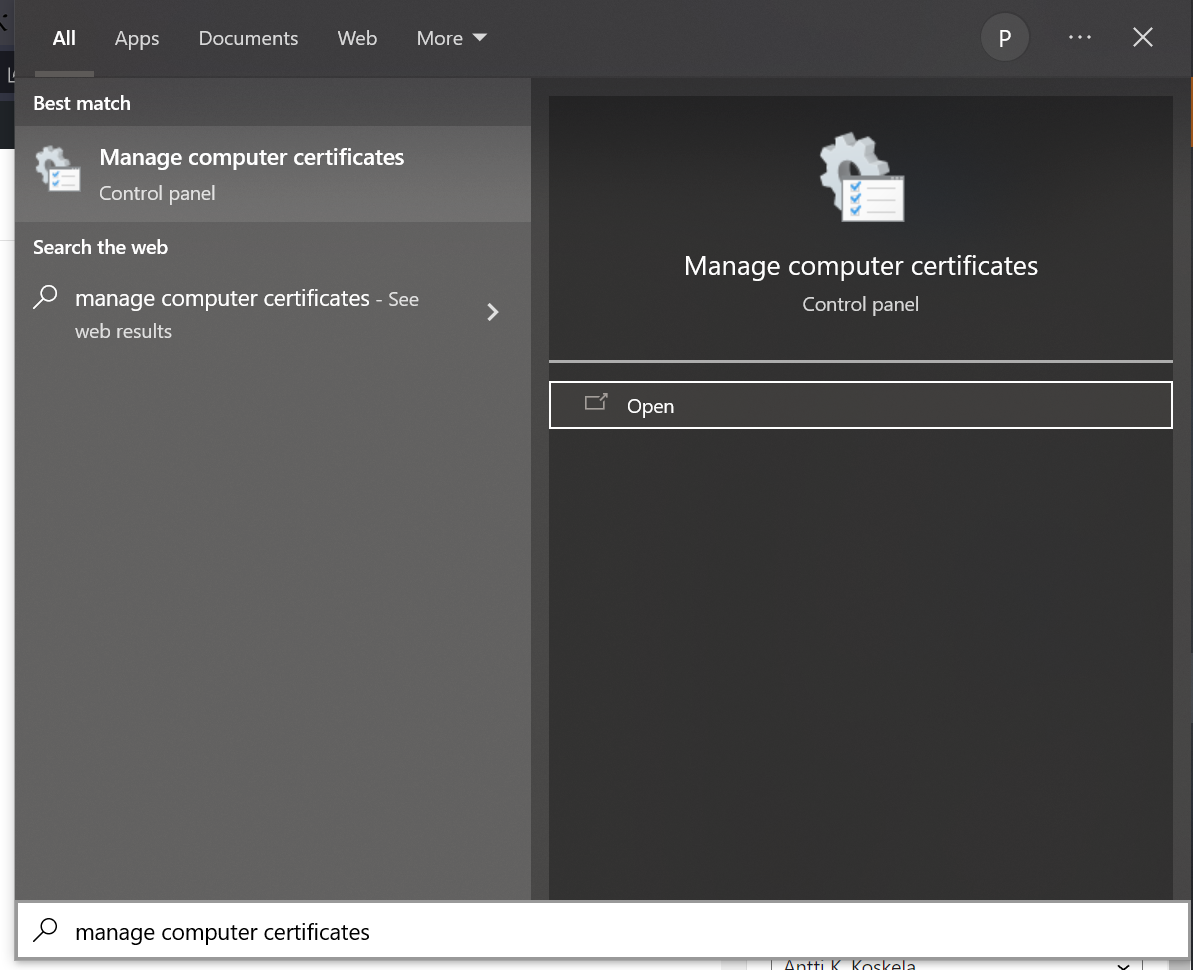The height and width of the screenshot is (970, 1193).
Task: Click the magnifier icon beside the web result
Action: (x=45, y=298)
